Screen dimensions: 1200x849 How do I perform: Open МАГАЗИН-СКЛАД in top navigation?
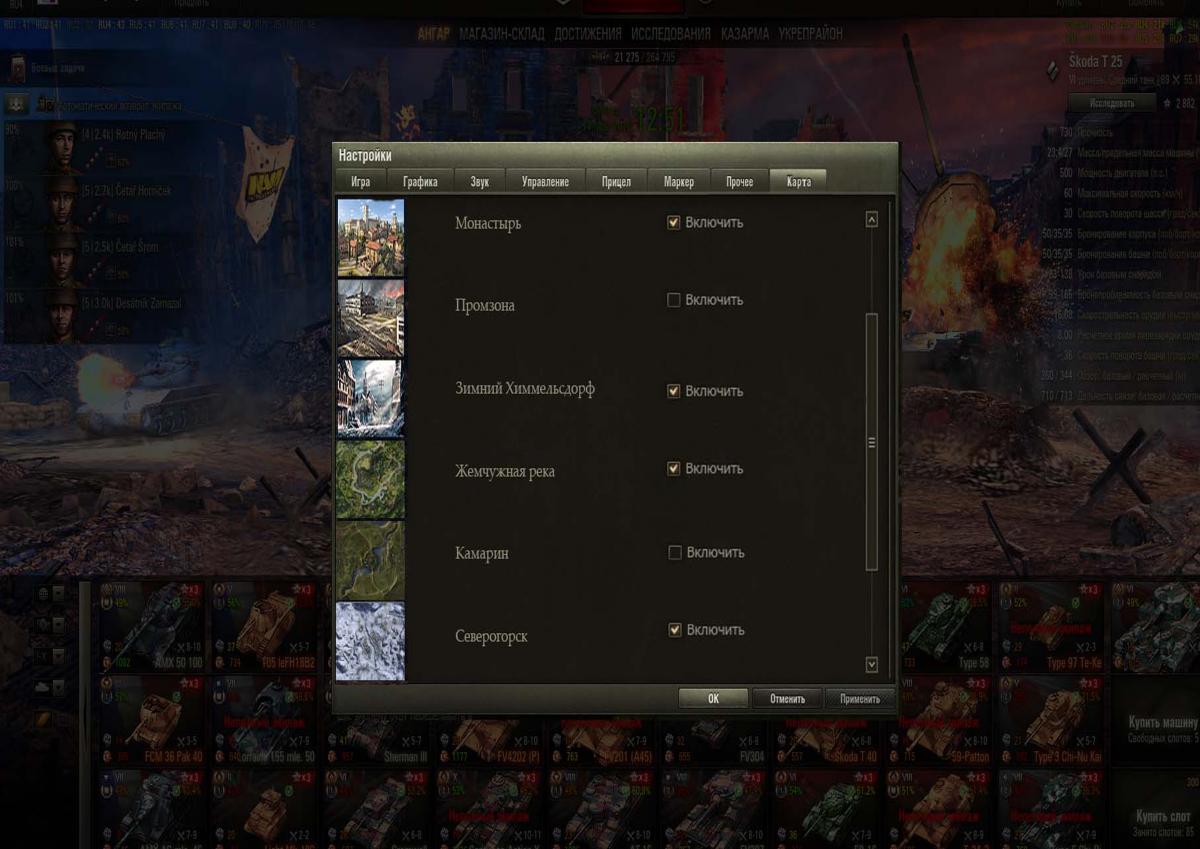coord(502,34)
